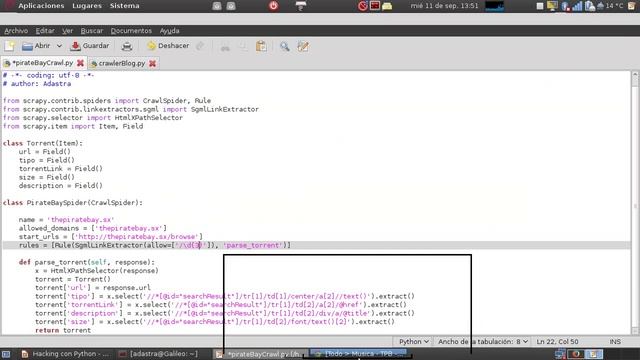Viewport: 640px width, 360px height.
Task: Click the 14 °C weather applet
Action: [x=610, y=6]
